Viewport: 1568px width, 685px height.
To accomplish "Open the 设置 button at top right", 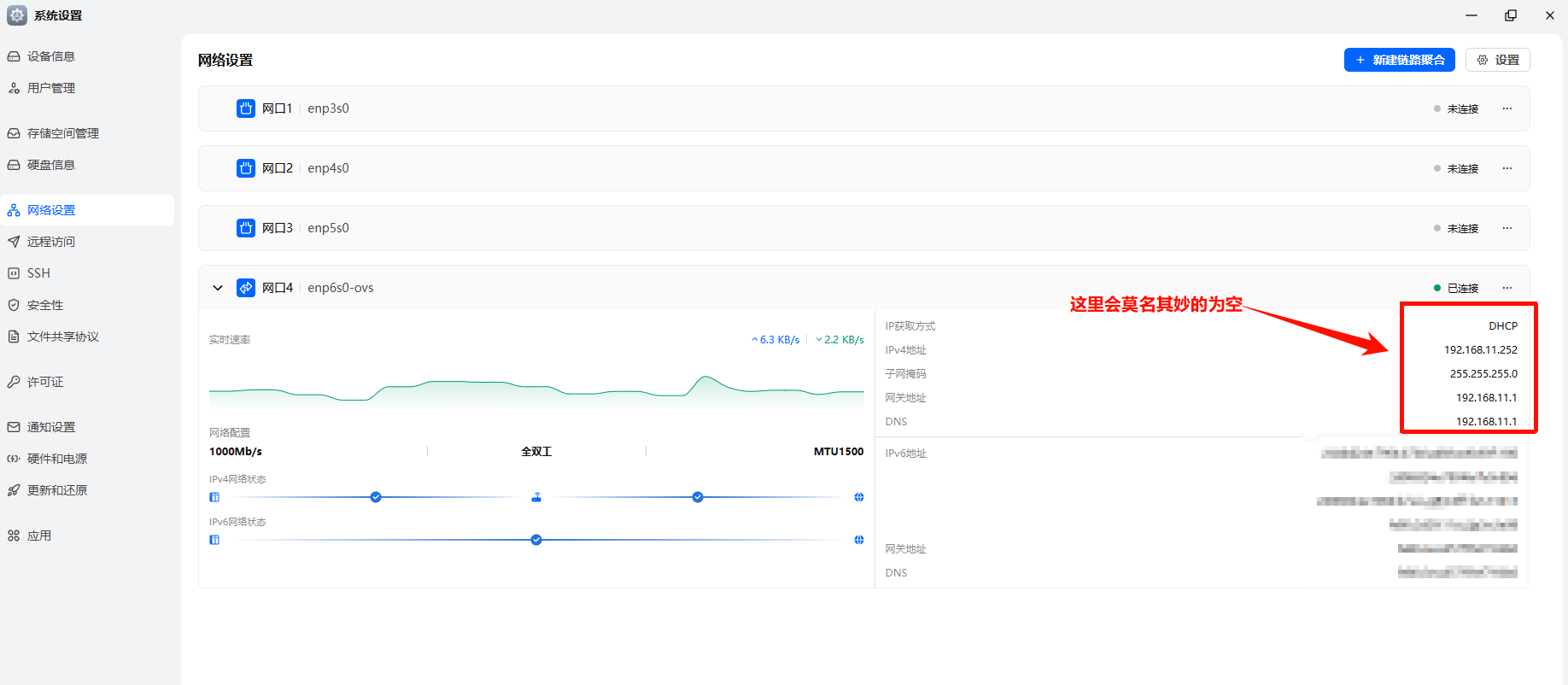I will (x=1498, y=60).
